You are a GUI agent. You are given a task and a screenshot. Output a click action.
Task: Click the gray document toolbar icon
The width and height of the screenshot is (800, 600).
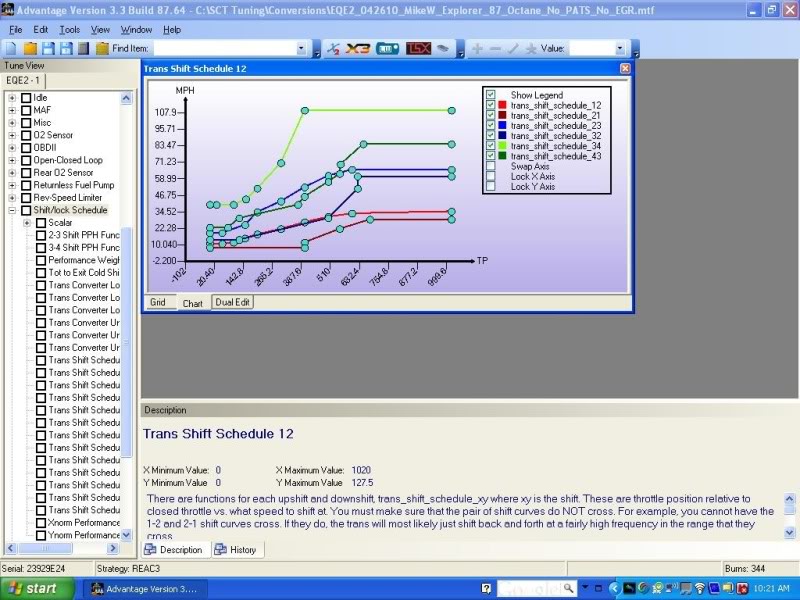(x=84, y=48)
